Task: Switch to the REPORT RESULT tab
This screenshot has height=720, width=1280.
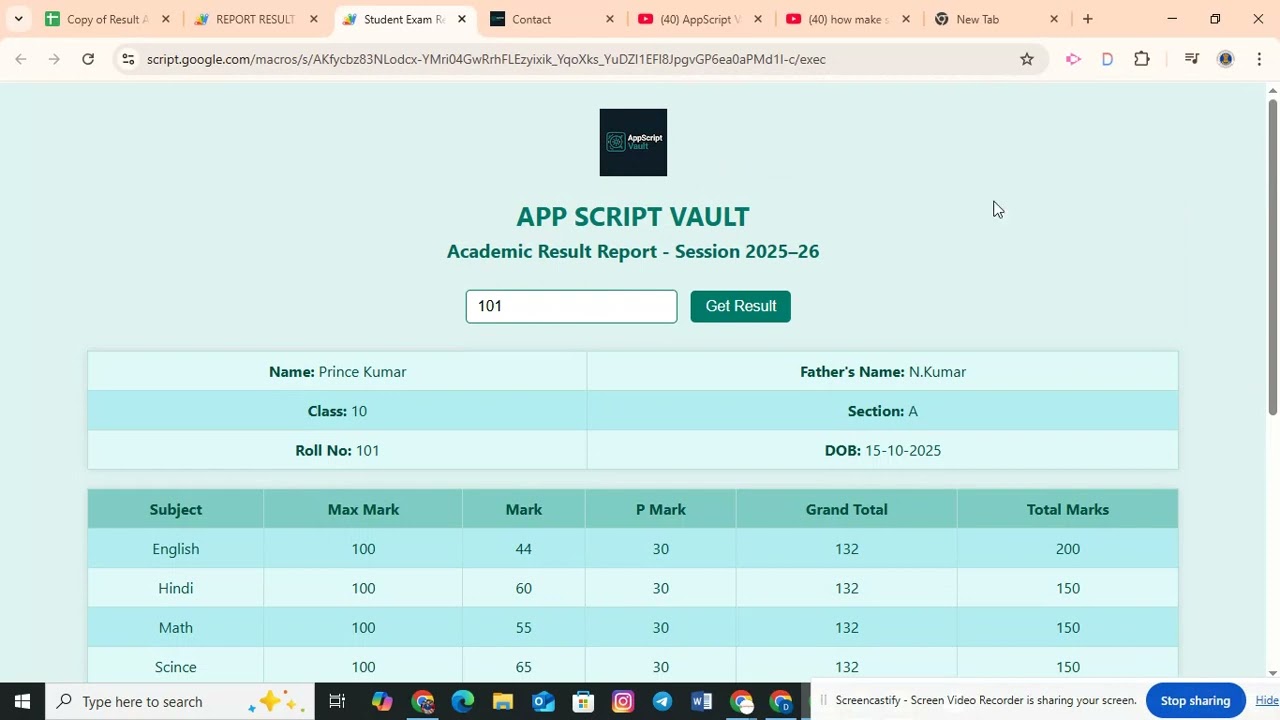Action: coord(254,19)
